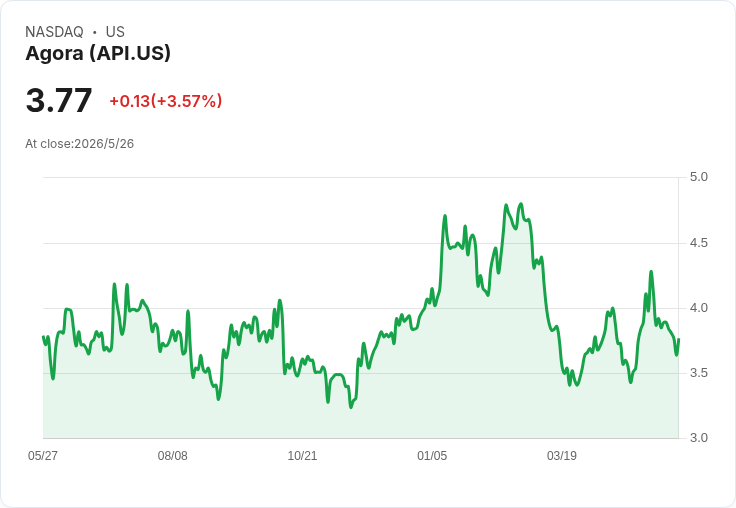Click the 08/08 x-axis date label
Screen dimensions: 736x508
(x=172, y=455)
